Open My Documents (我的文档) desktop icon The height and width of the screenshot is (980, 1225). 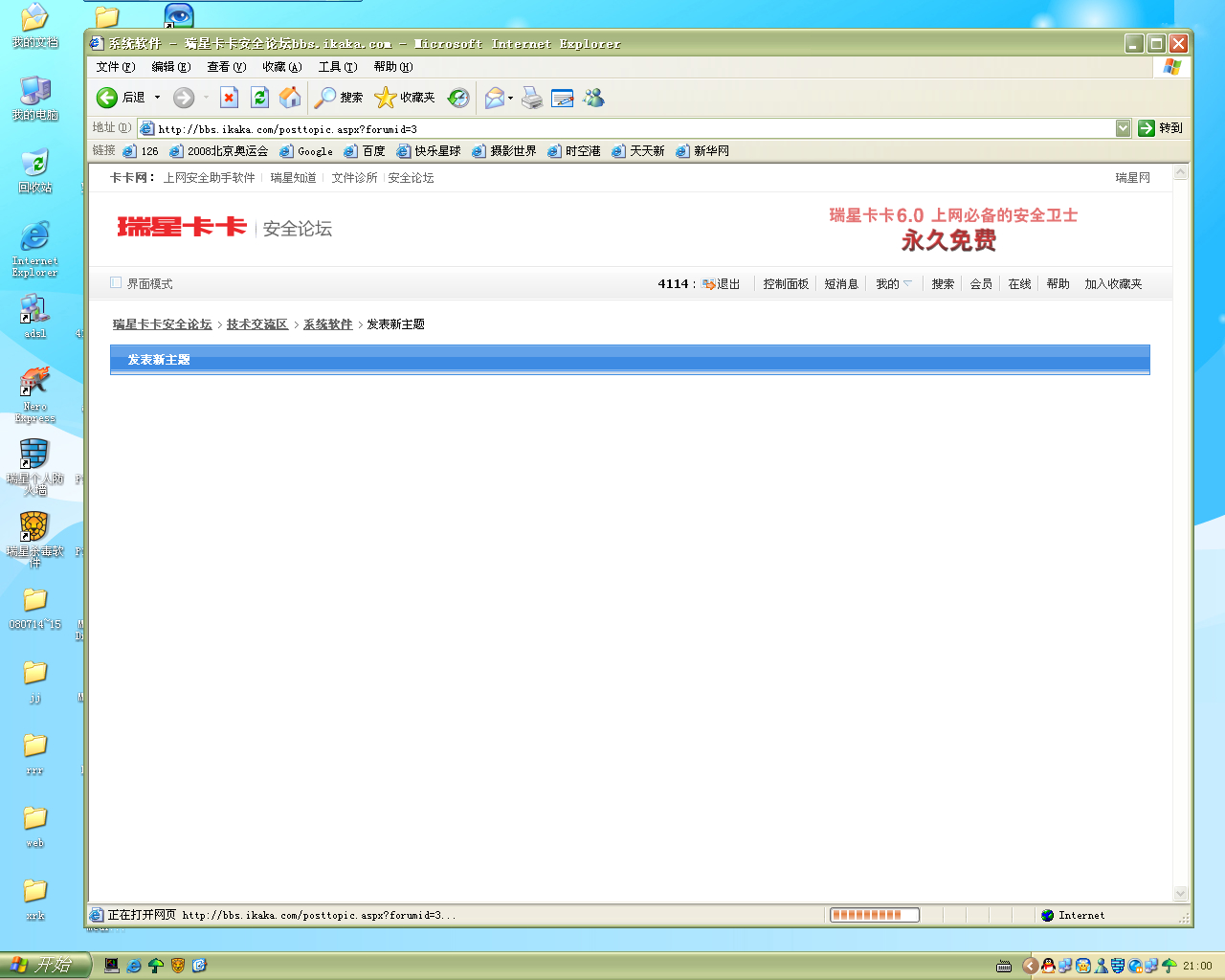[35, 26]
